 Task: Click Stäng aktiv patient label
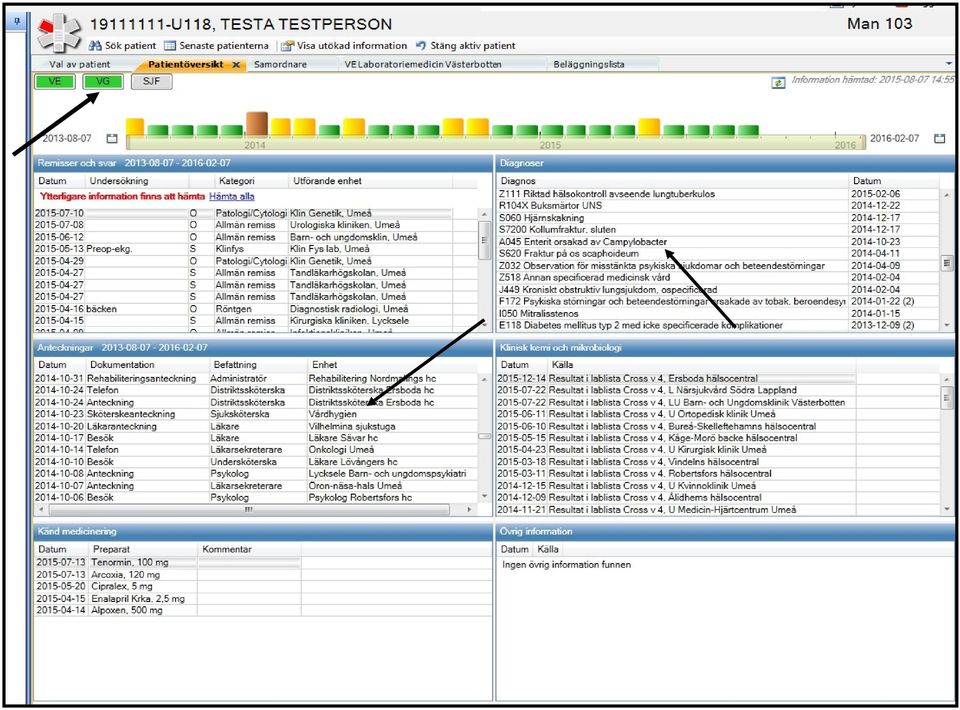pyautogui.click(x=473, y=46)
